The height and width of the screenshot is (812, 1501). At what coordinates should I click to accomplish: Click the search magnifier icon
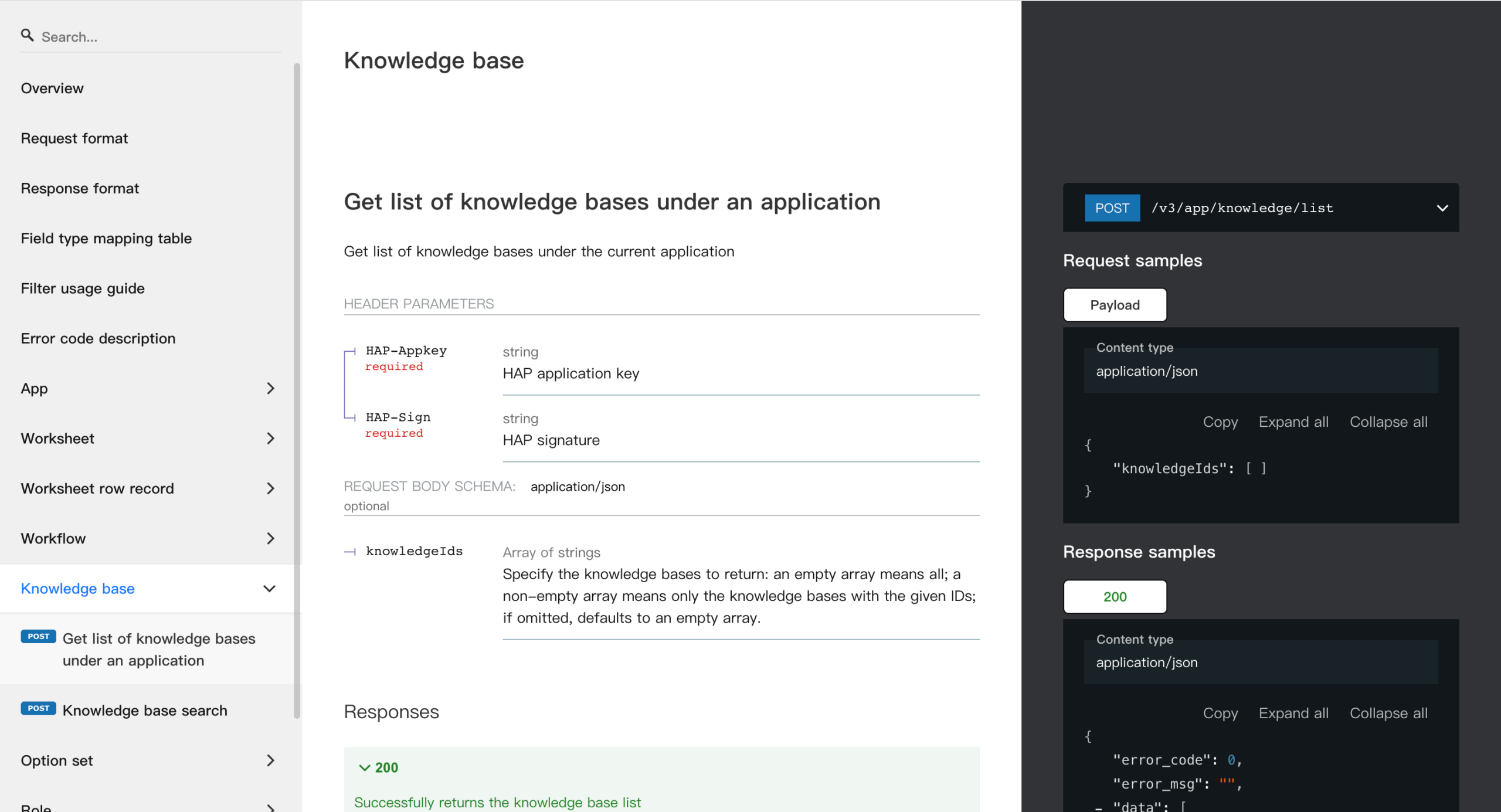point(27,35)
